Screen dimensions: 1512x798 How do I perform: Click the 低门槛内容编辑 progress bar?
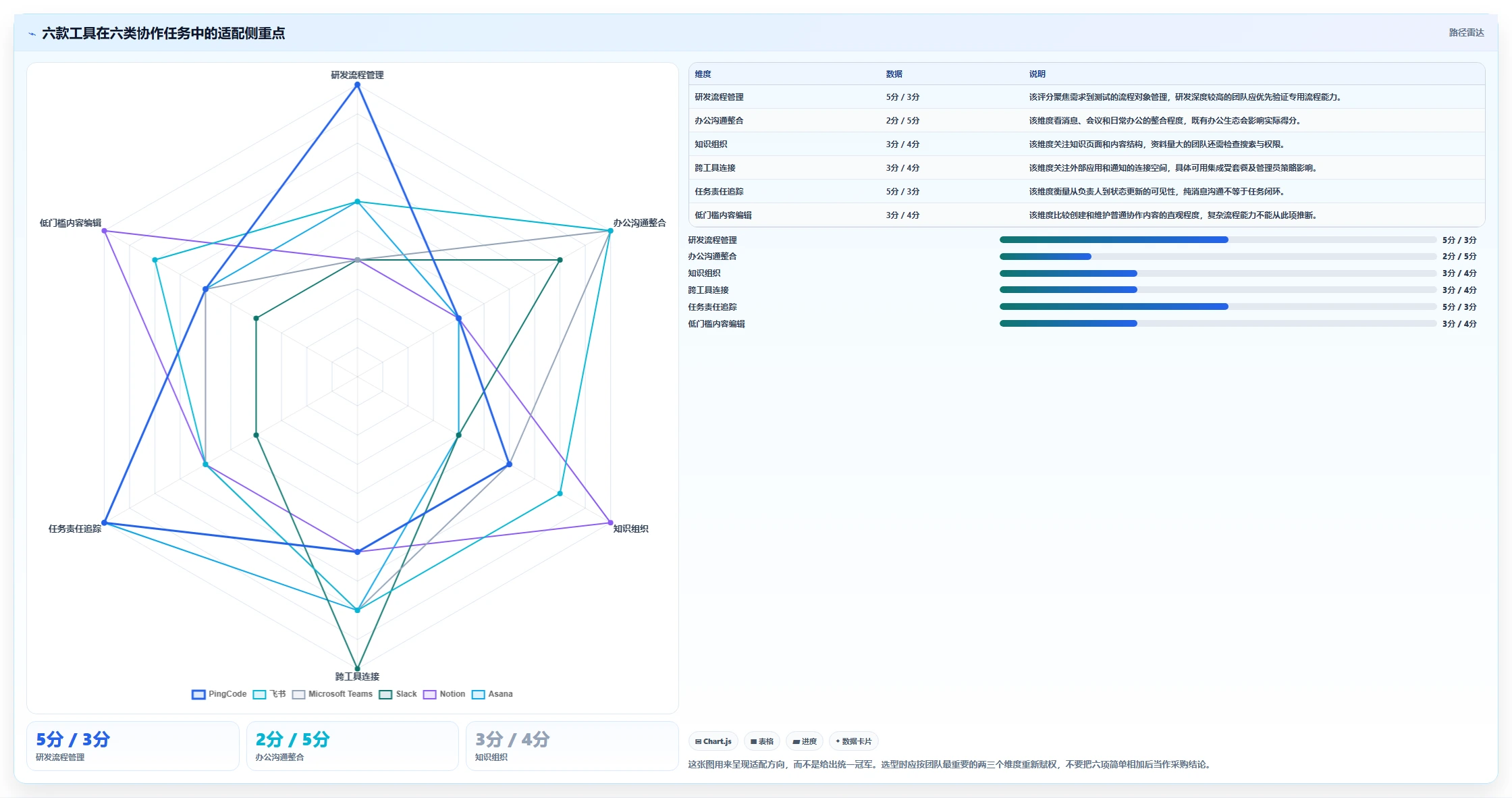1218,323
